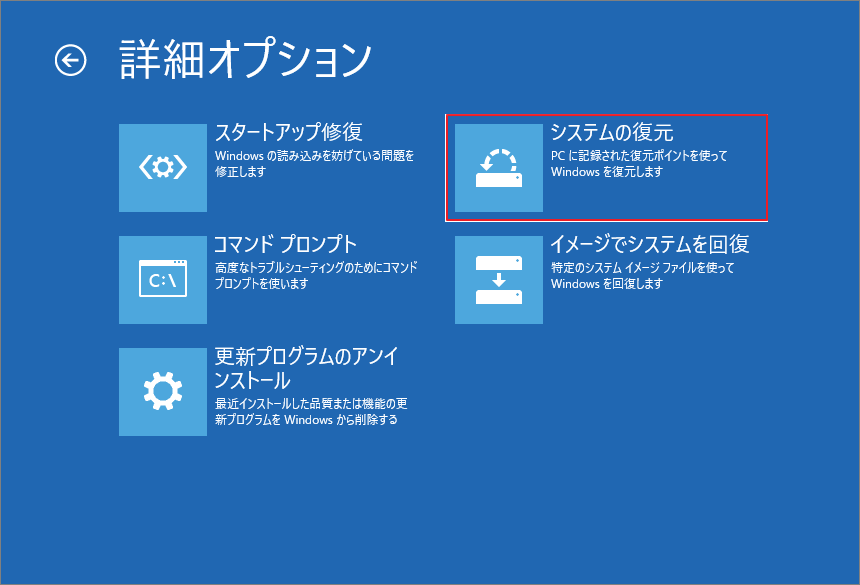
Task: Select the Command Prompt C:\ icon
Action: point(162,281)
